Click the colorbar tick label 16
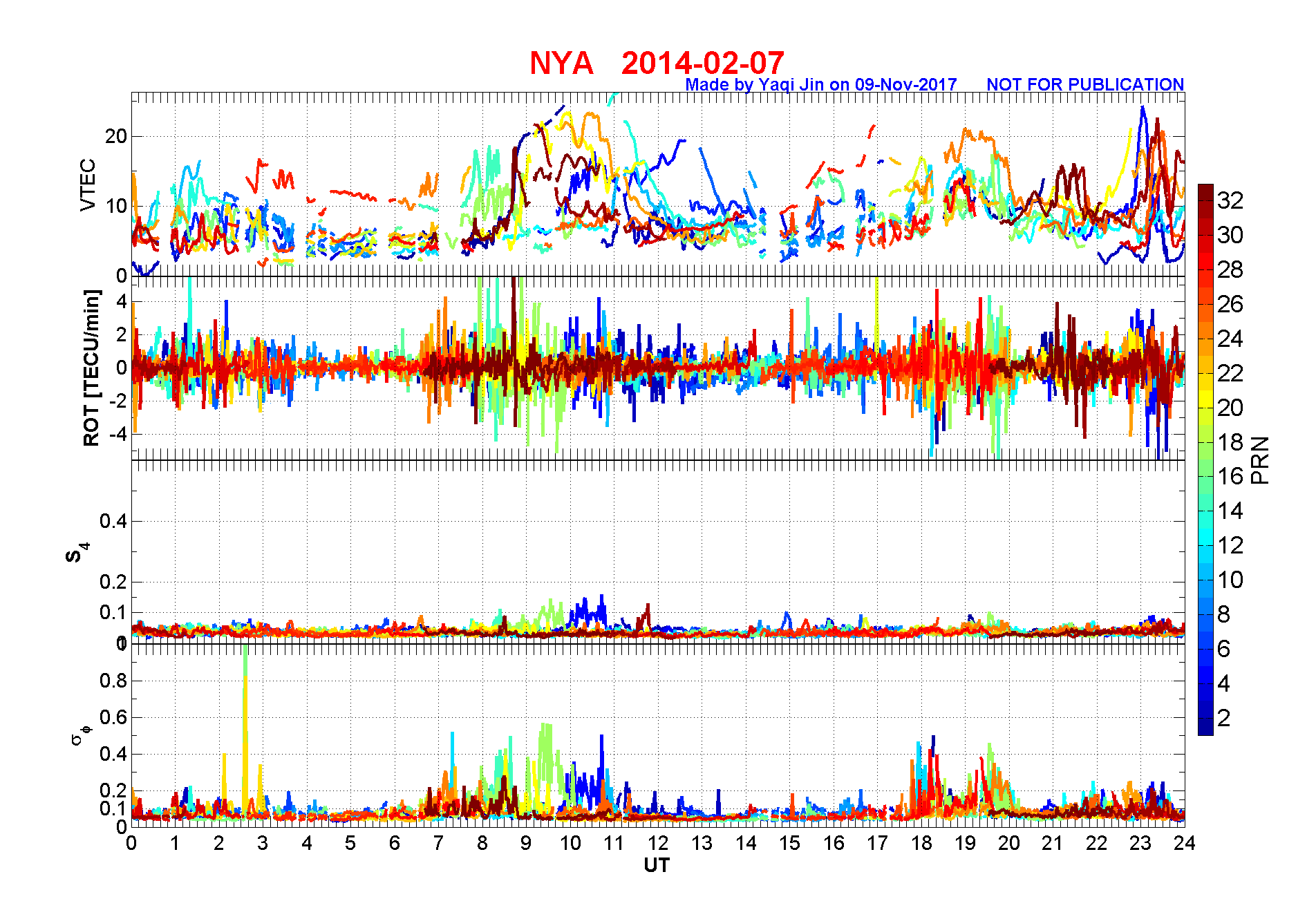 click(1230, 476)
